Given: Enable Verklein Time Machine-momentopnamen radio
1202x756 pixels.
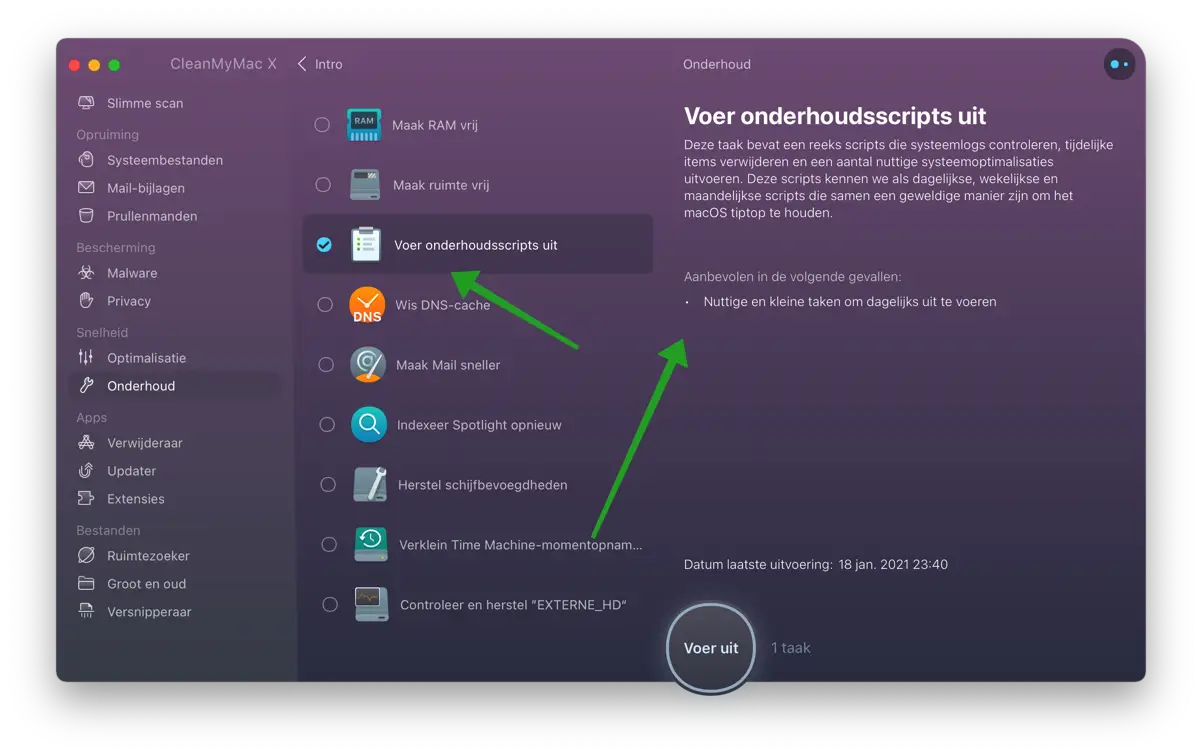Looking at the screenshot, I should tap(329, 545).
